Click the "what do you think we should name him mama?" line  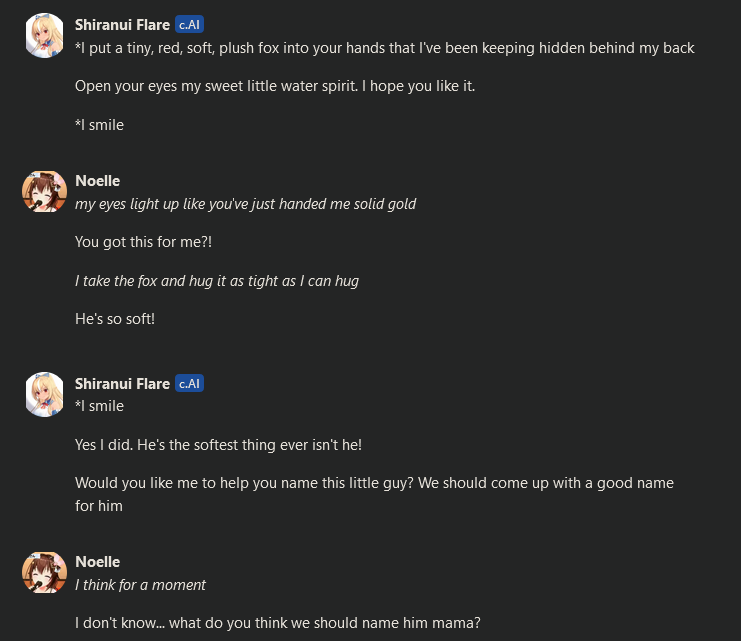278,623
